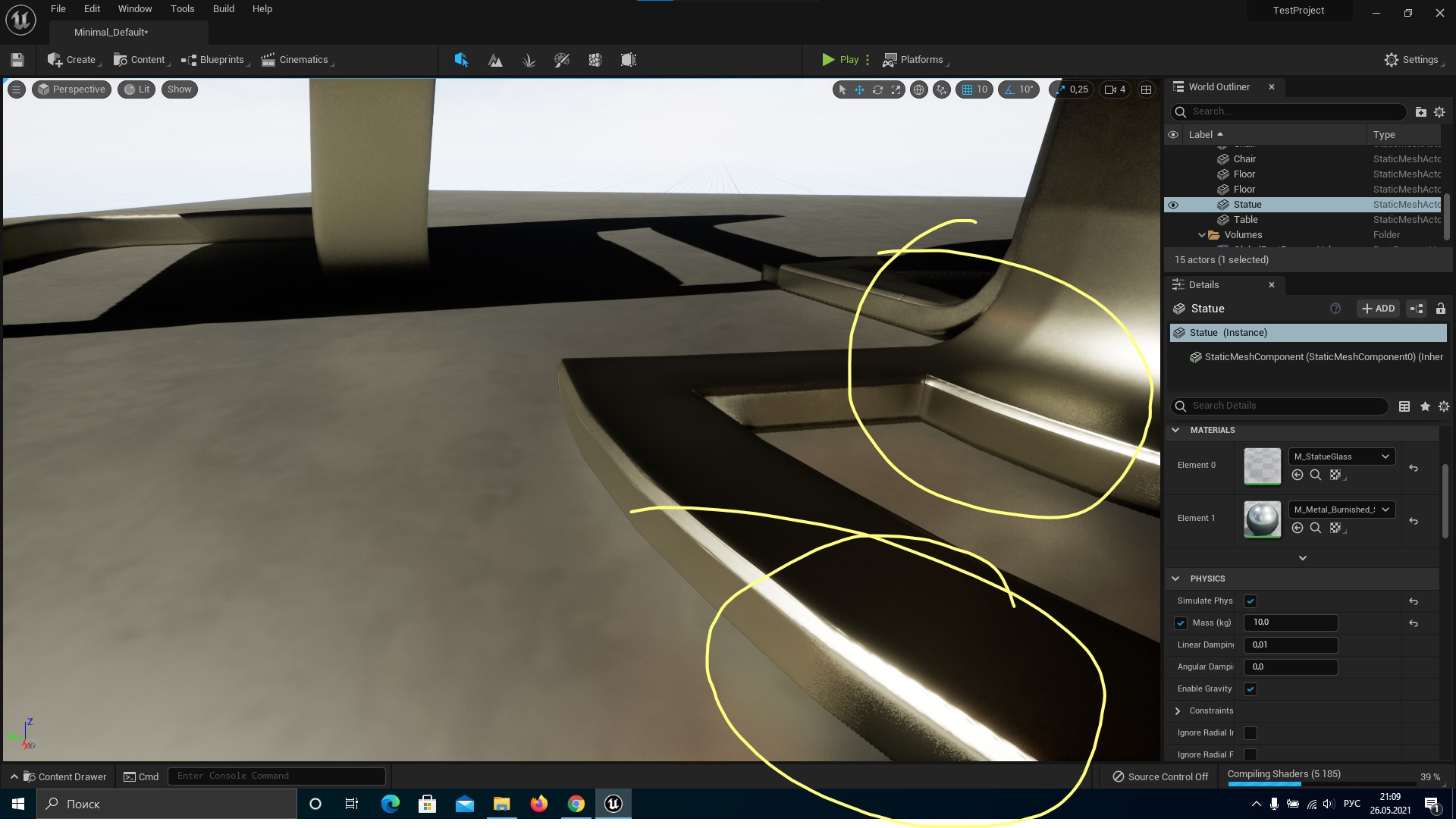Collapse Volumes folder in Outliner

pyautogui.click(x=1202, y=235)
